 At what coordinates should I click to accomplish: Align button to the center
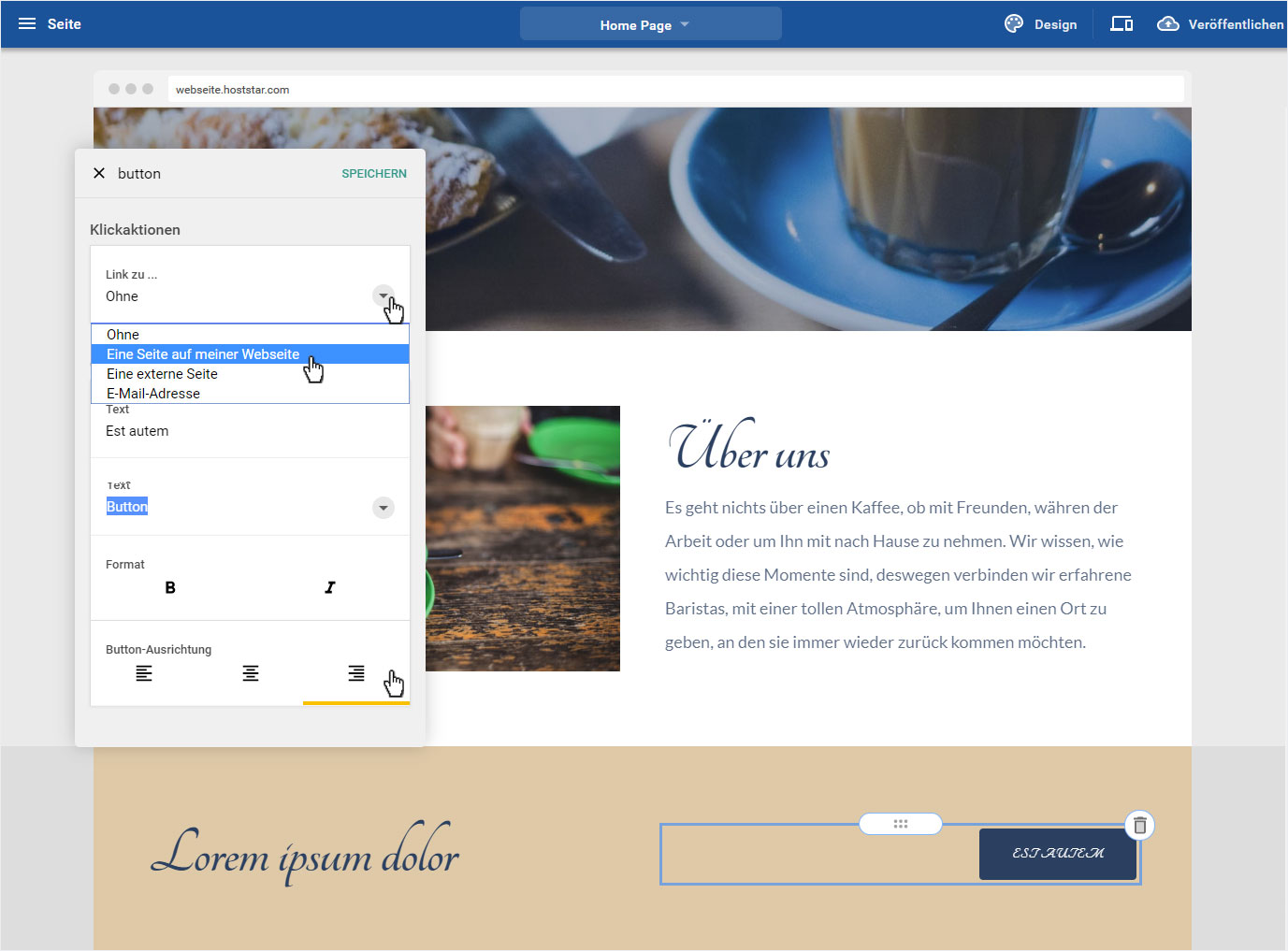click(x=251, y=673)
